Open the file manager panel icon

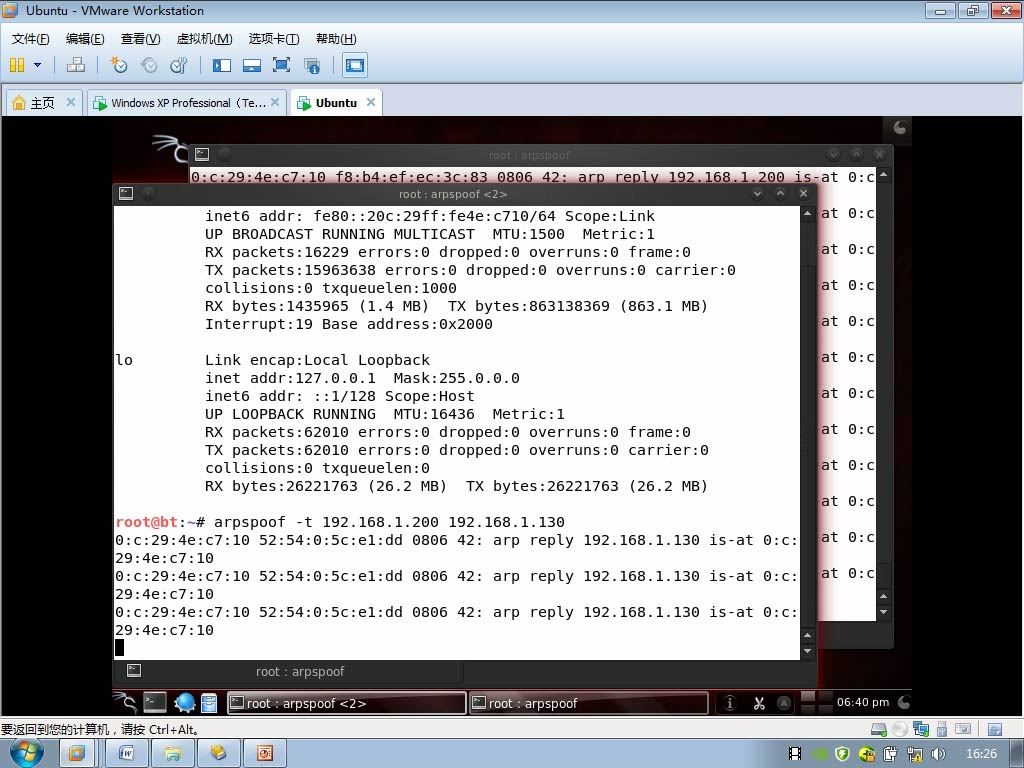[x=209, y=703]
